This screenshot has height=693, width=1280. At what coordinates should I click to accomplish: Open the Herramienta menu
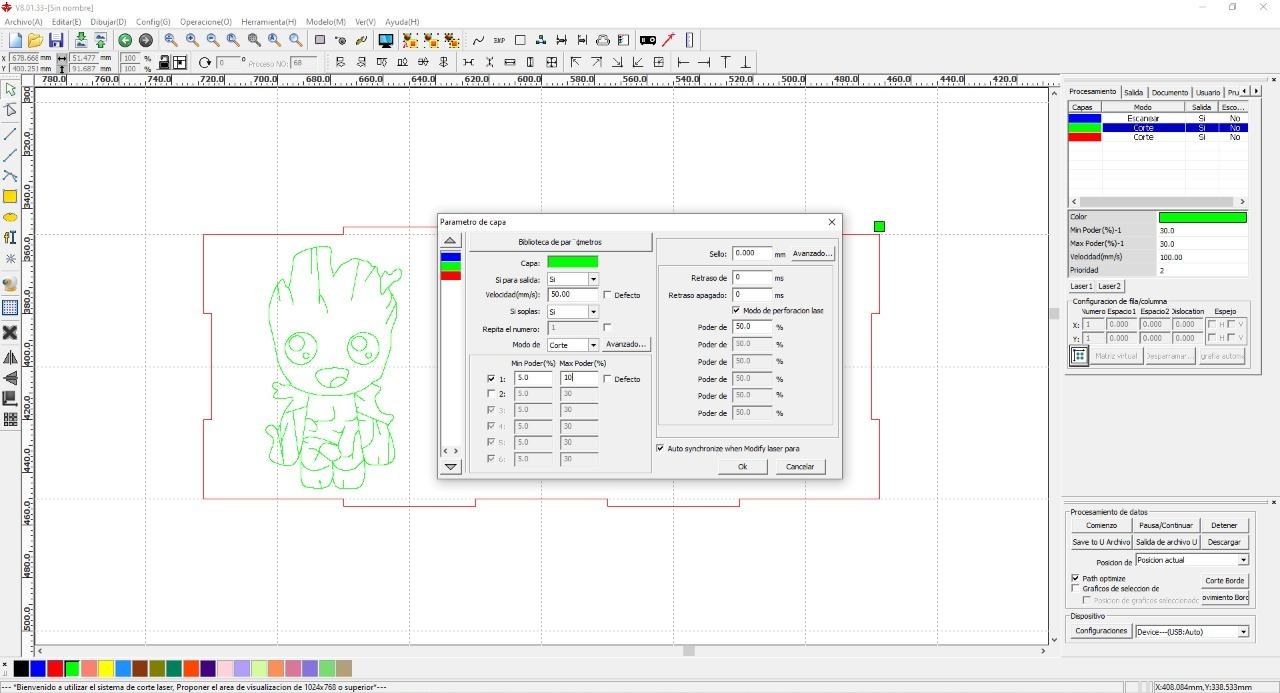tap(268, 21)
